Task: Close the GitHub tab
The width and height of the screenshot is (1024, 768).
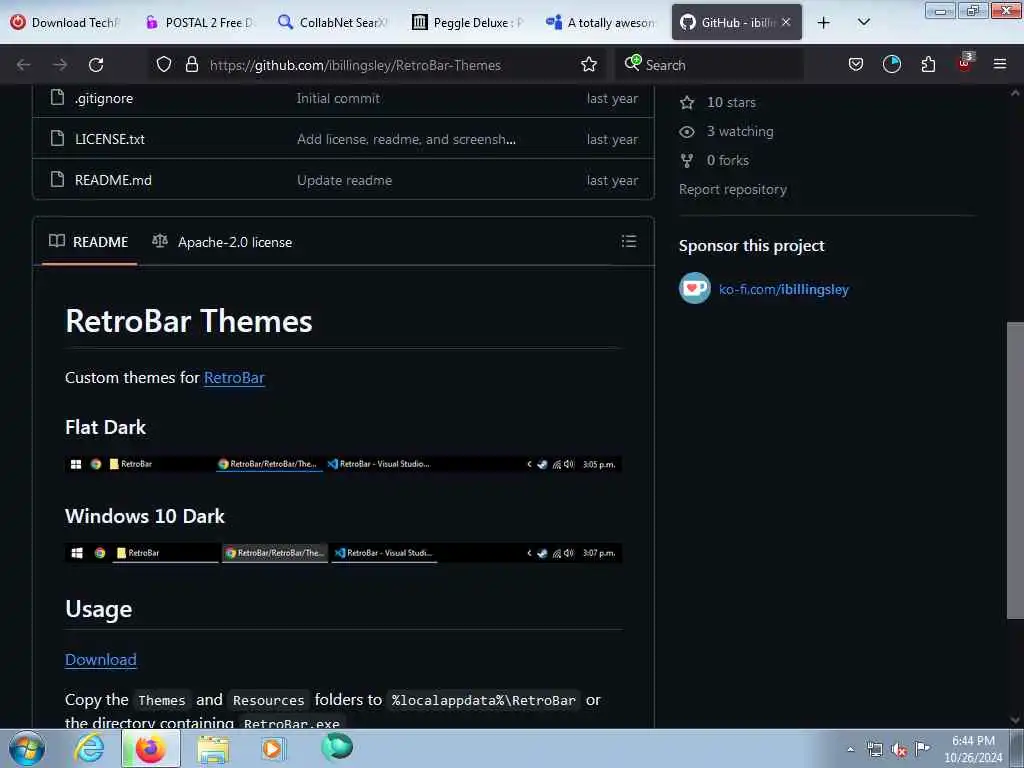Action: tap(786, 22)
